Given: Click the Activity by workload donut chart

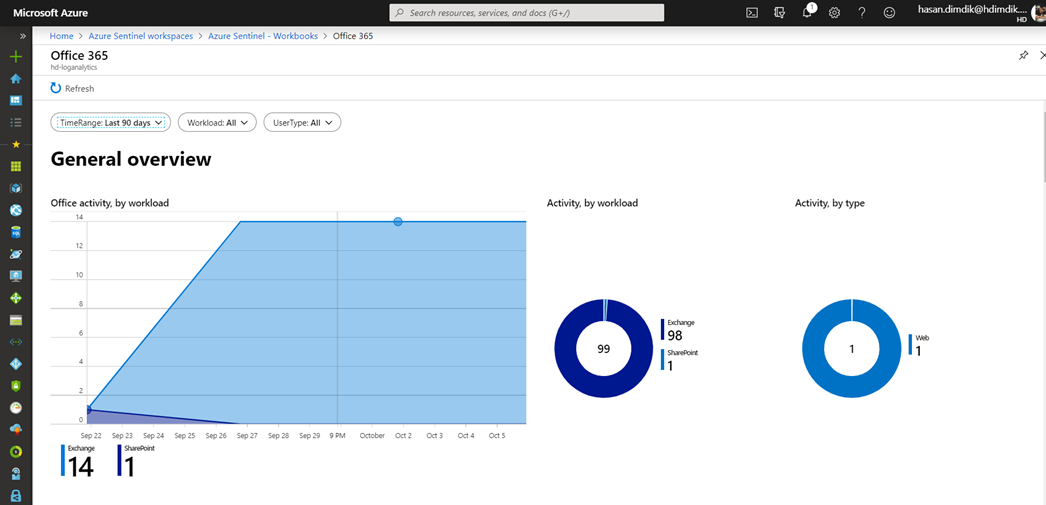Looking at the screenshot, I should click(604, 349).
